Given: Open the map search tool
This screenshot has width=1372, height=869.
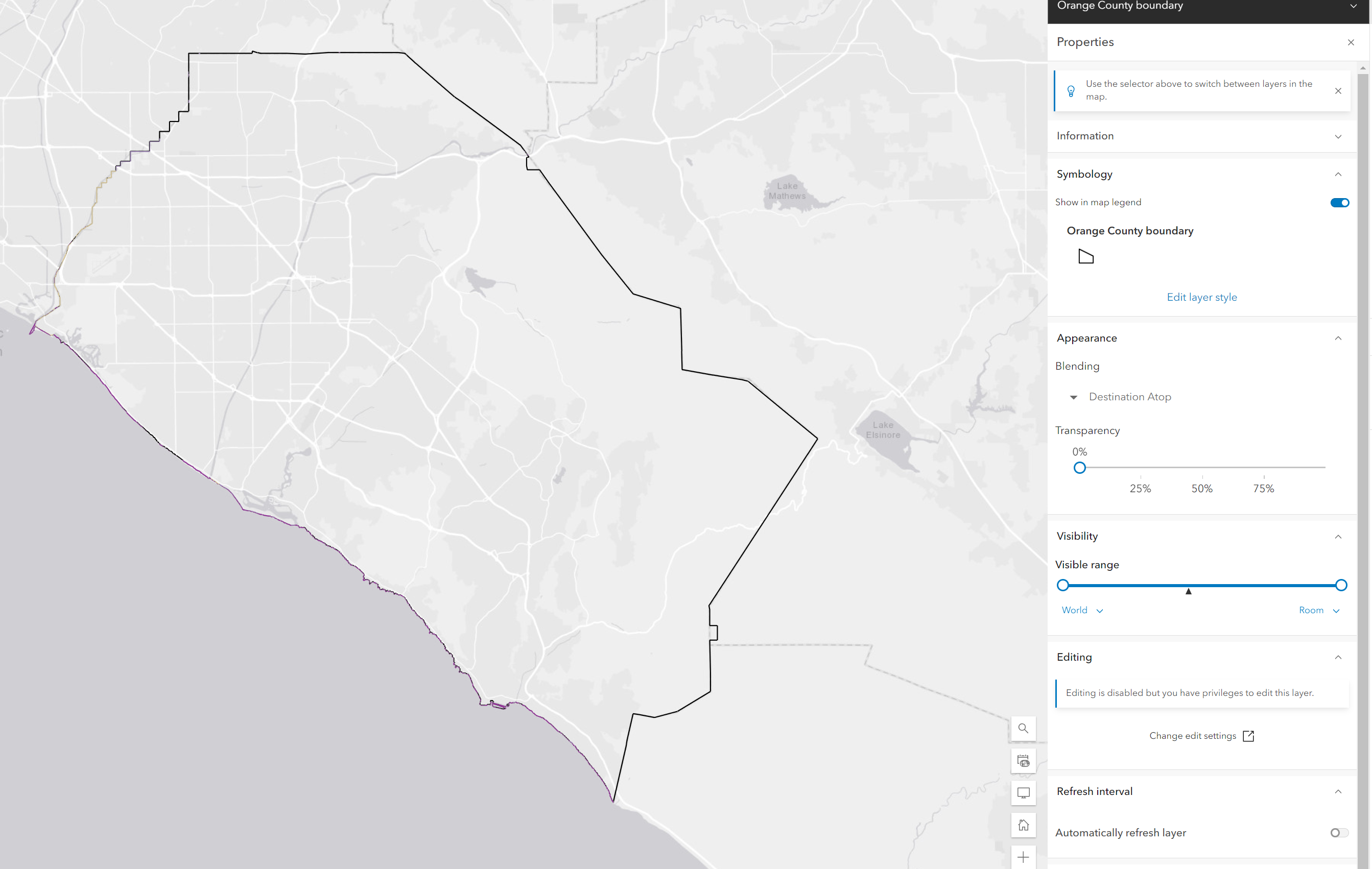Looking at the screenshot, I should pyautogui.click(x=1023, y=729).
